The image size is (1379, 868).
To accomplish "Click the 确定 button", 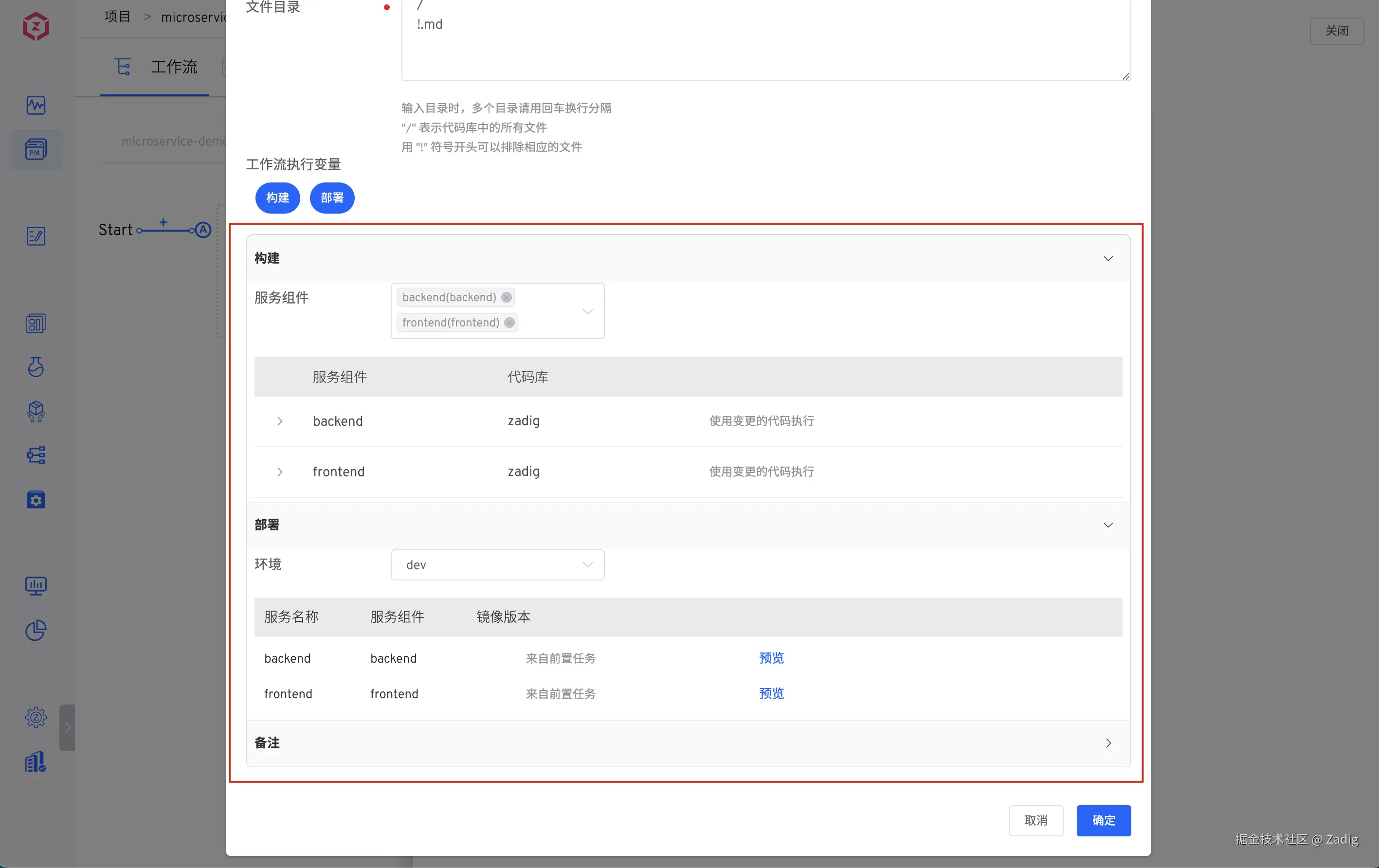I will tap(1103, 820).
